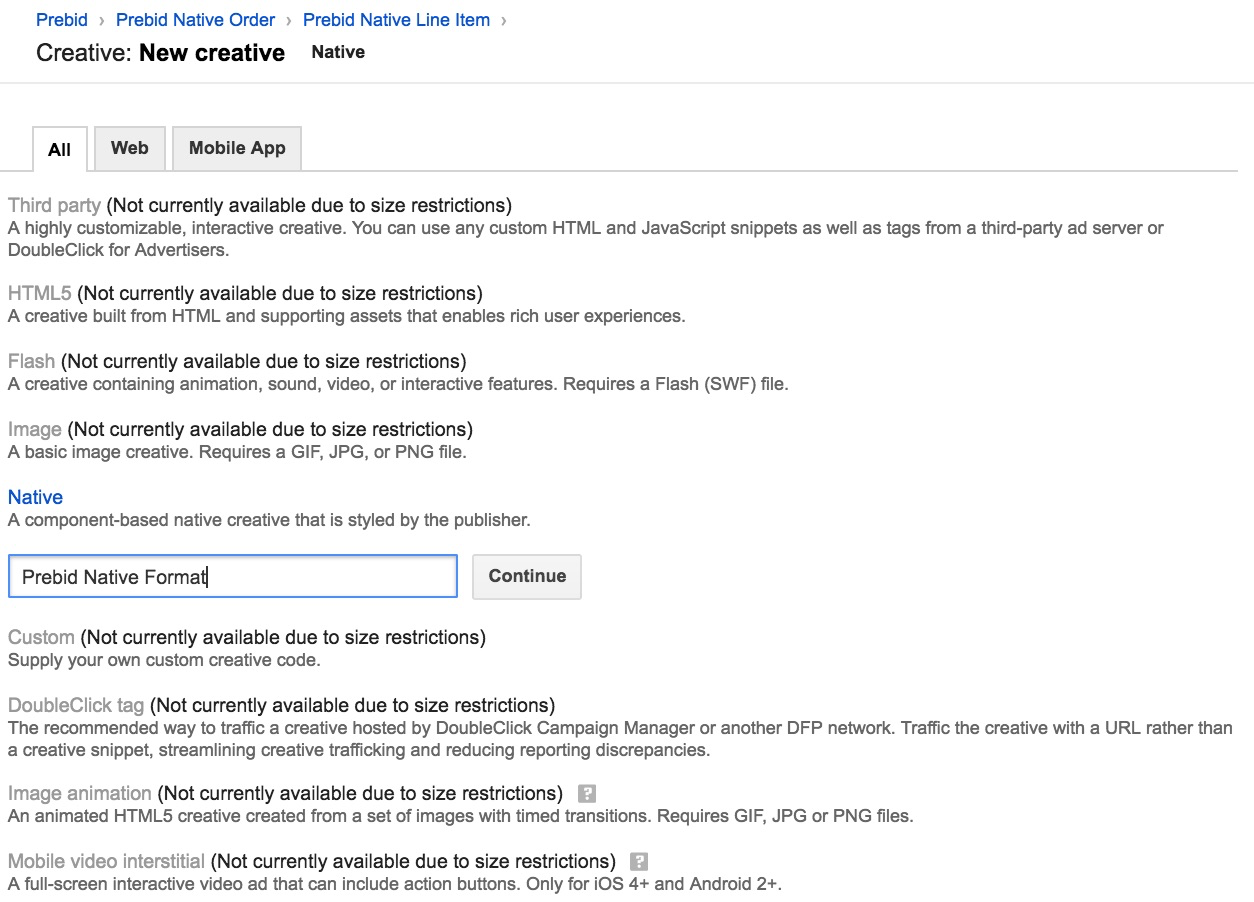The height and width of the screenshot is (902, 1254).
Task: Select the Third party creative option
Action: [54, 205]
